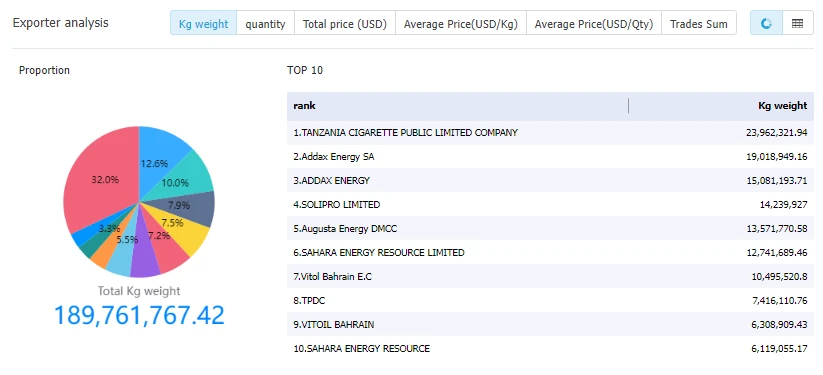The height and width of the screenshot is (375, 823).
Task: Click the value 10,495,520.8
Action: click(x=779, y=277)
